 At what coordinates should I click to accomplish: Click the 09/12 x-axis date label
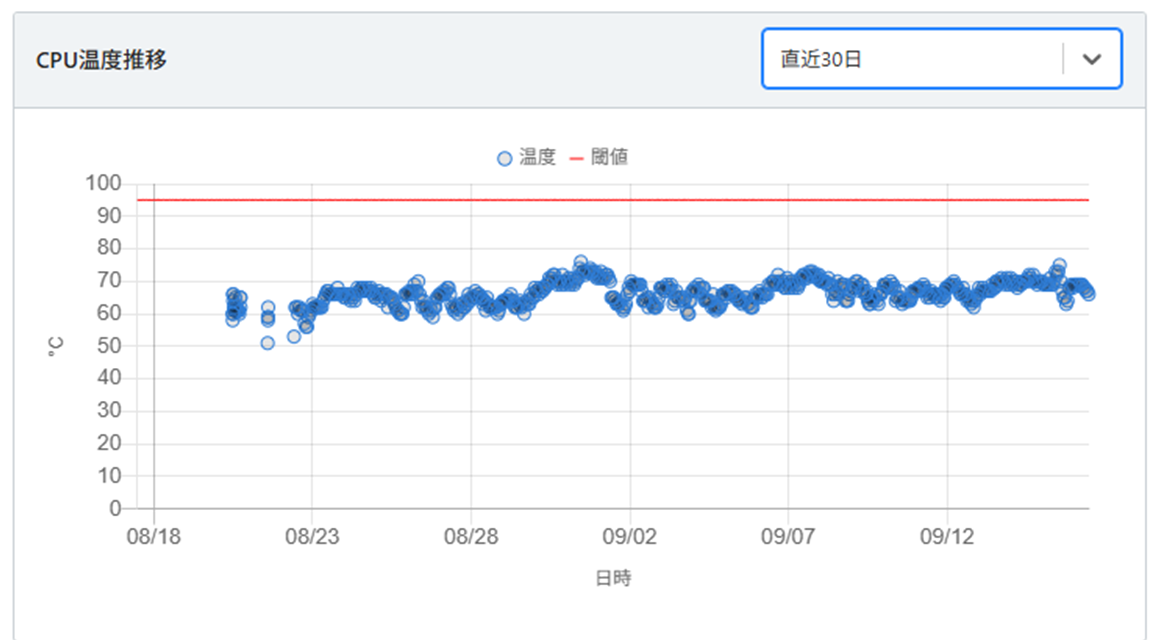pos(947,537)
